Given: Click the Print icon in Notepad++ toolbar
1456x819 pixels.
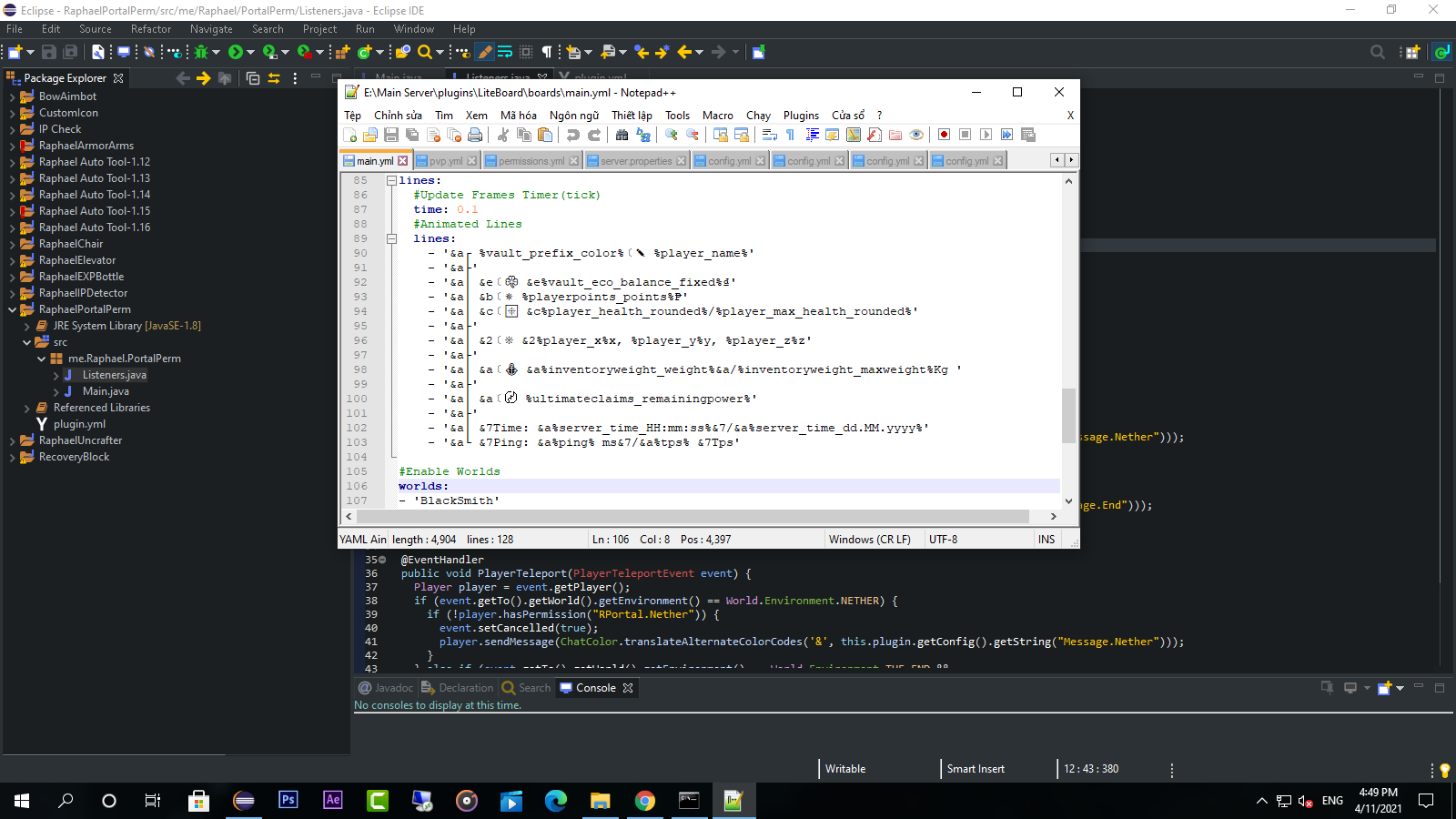Looking at the screenshot, I should [475, 135].
